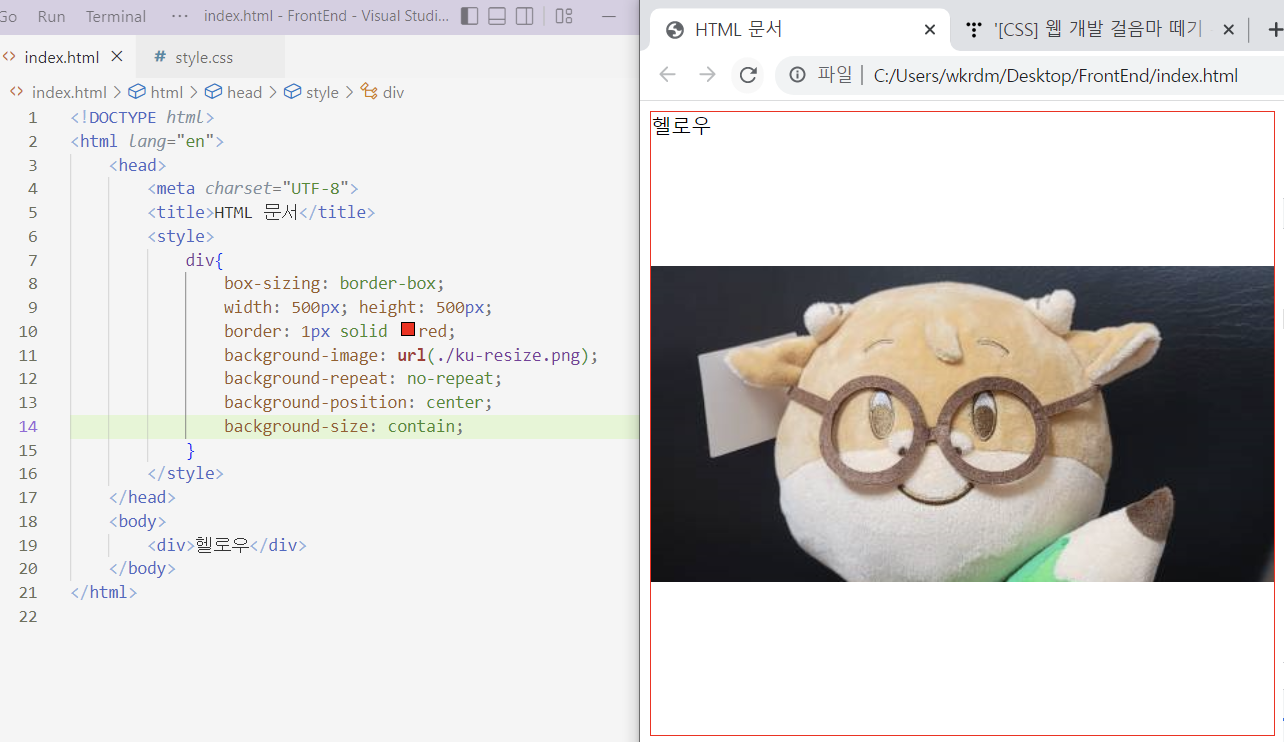Toggle the primary side bar layout icon

pyautogui.click(x=469, y=16)
